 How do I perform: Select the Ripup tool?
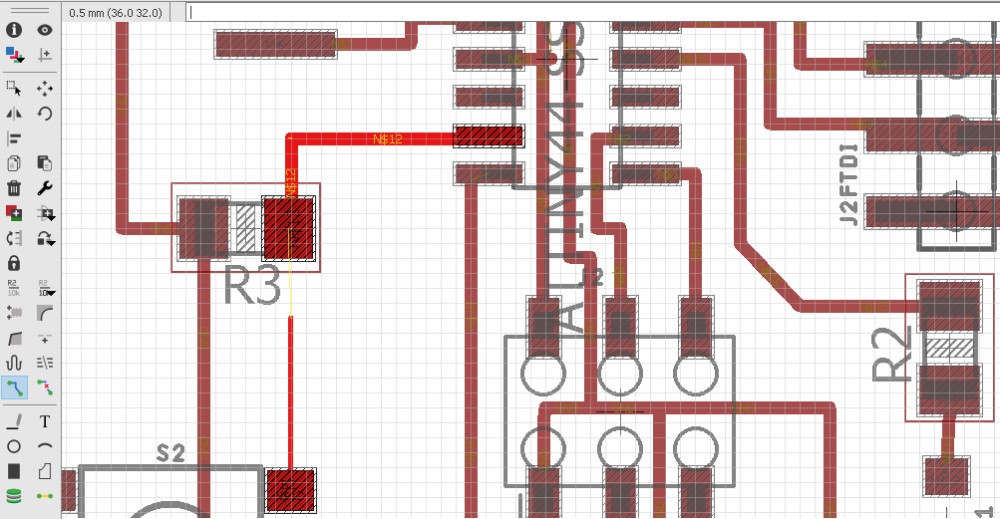(x=45, y=388)
